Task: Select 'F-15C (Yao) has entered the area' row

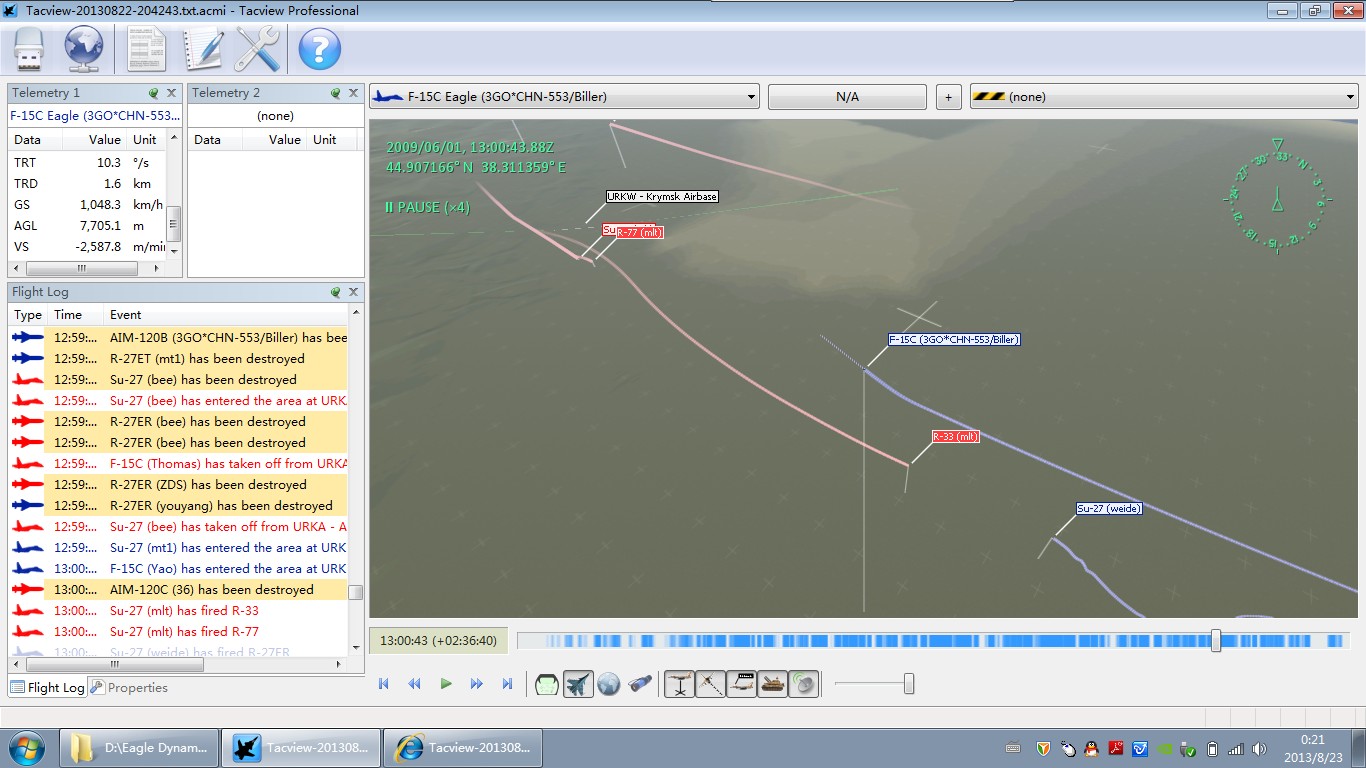Action: click(x=179, y=568)
